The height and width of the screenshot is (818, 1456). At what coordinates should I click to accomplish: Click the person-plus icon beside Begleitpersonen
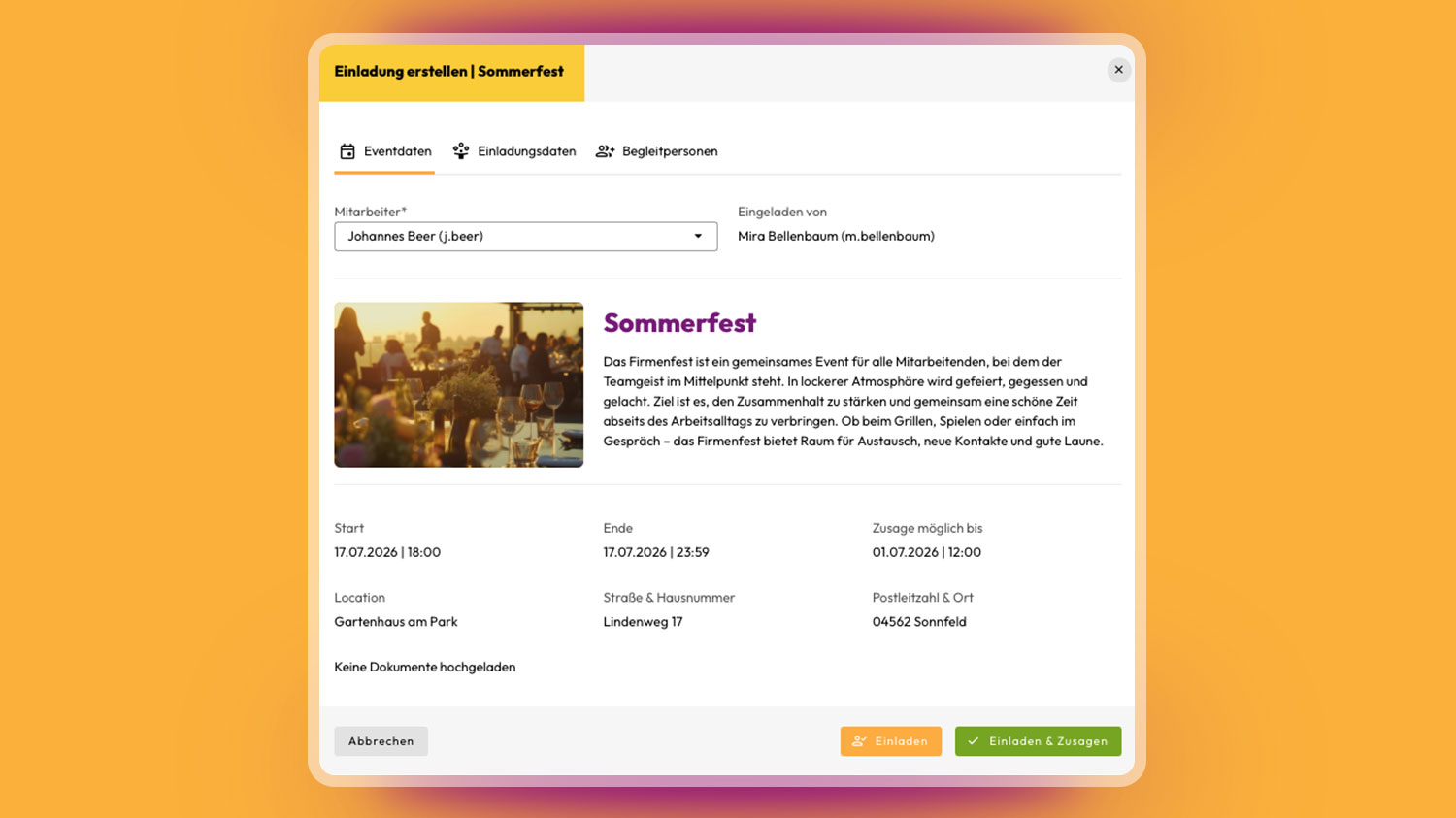[605, 151]
